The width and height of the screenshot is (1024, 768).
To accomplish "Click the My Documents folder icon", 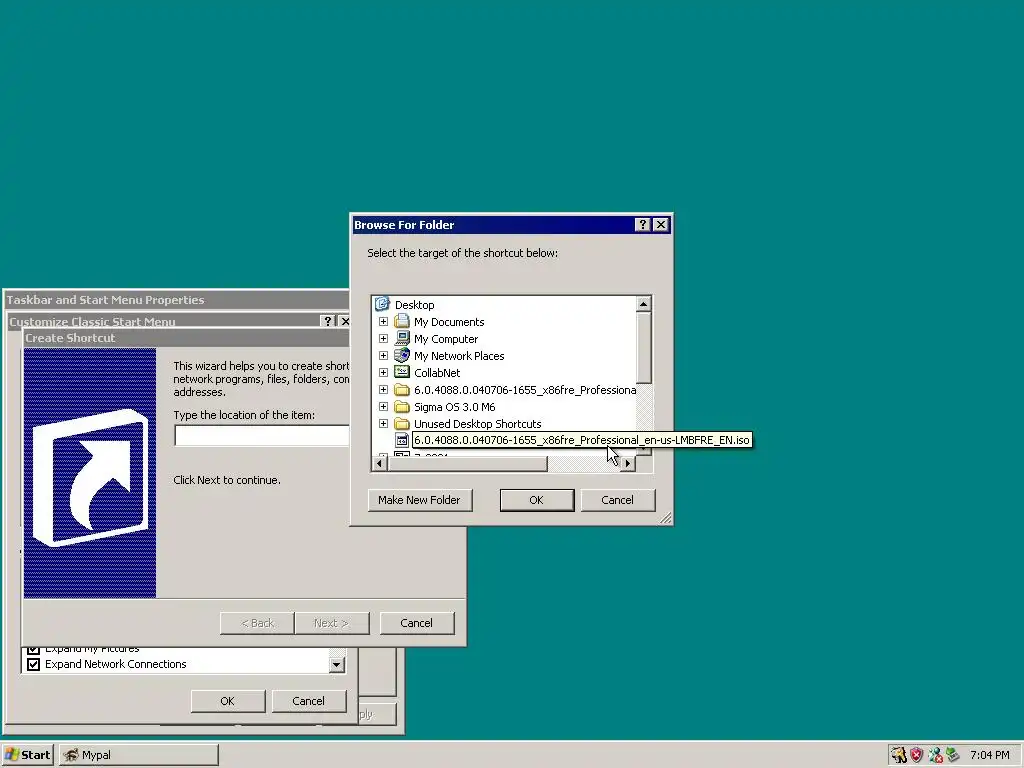I will coord(402,321).
